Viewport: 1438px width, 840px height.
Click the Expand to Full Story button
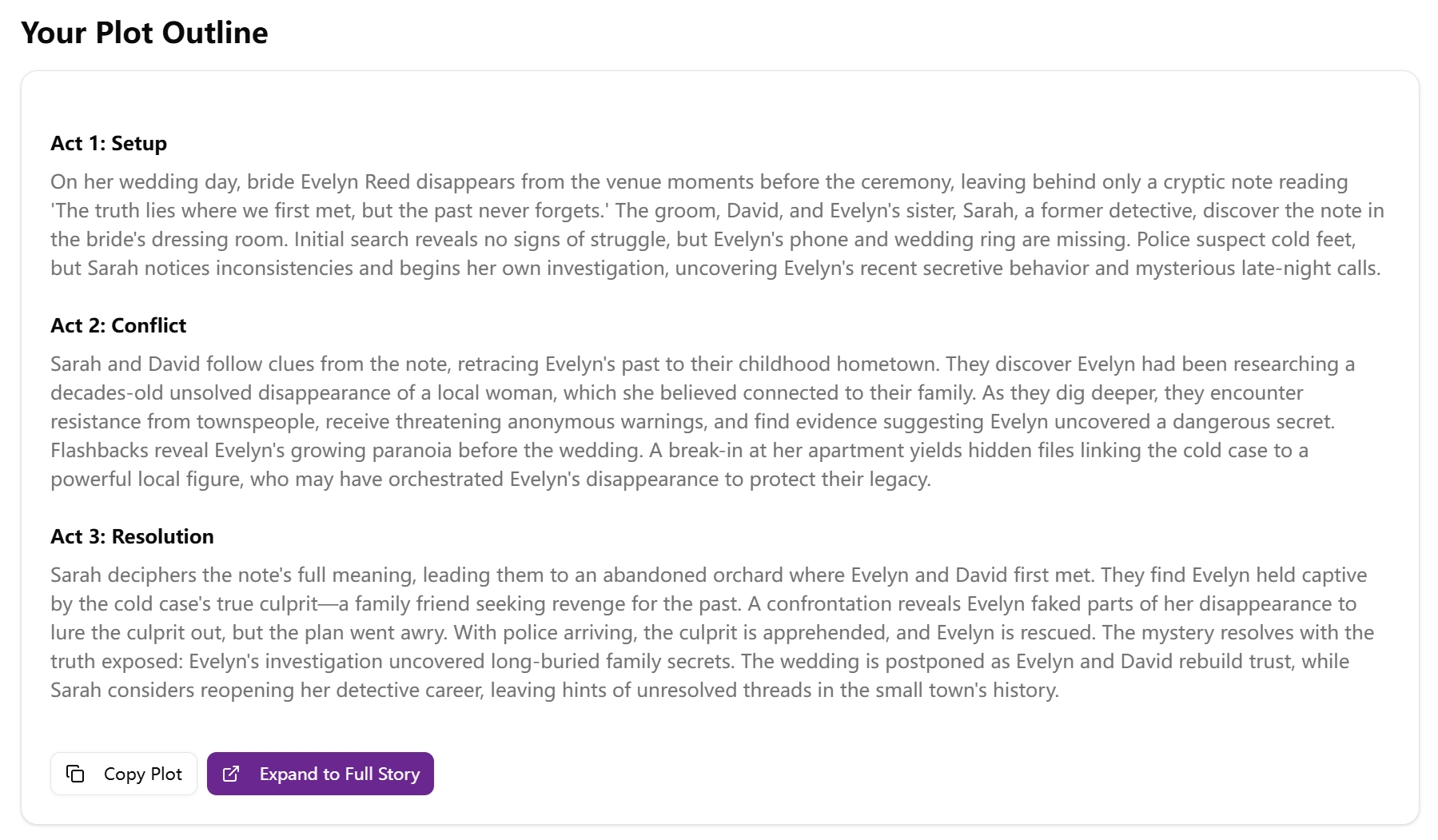coord(320,774)
